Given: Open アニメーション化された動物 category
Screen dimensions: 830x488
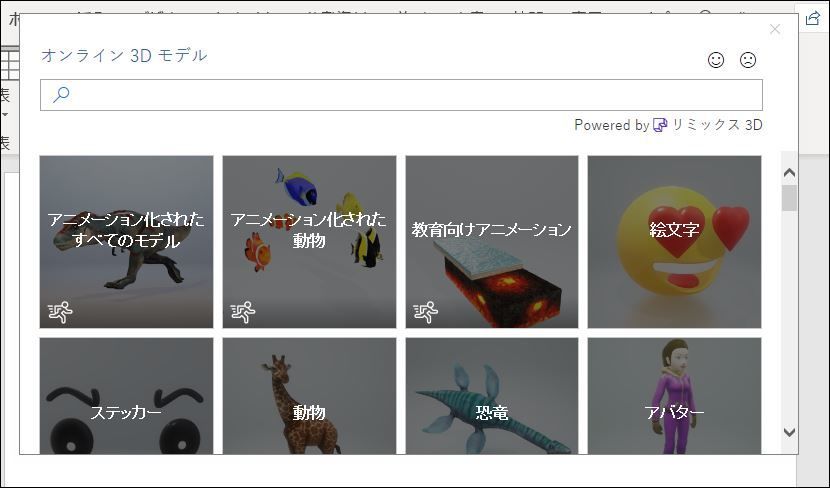Looking at the screenshot, I should tap(309, 242).
